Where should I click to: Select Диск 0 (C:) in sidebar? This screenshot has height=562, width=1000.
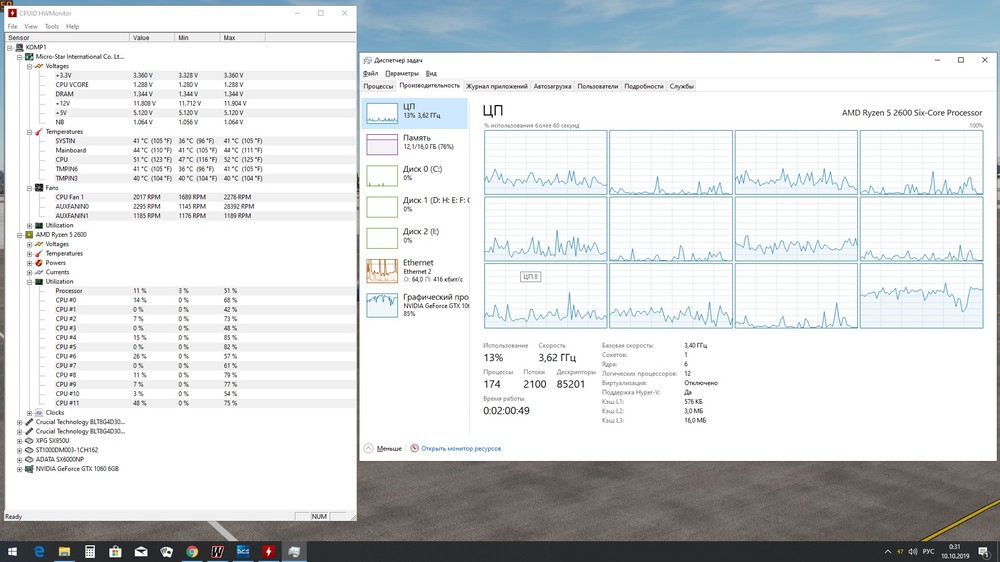[x=415, y=175]
